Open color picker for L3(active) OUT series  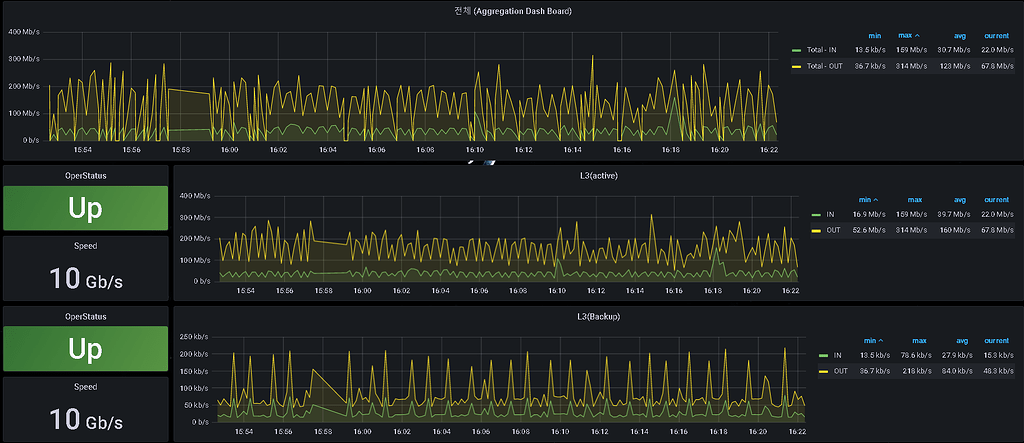click(815, 230)
